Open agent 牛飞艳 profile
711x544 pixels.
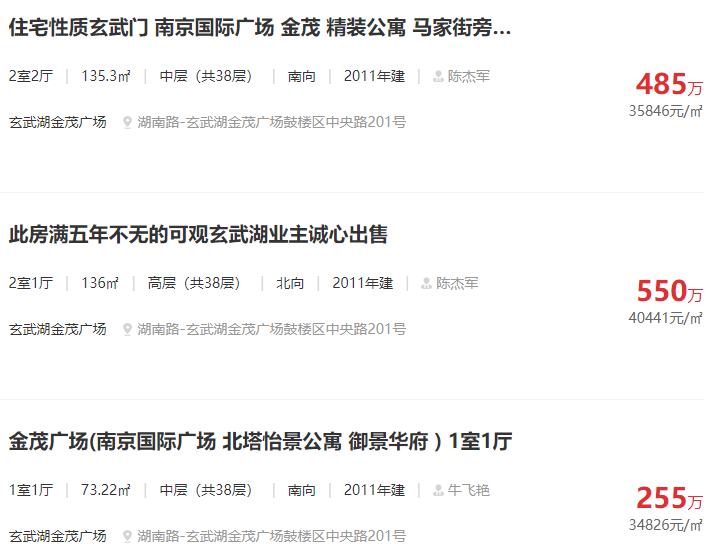click(x=469, y=491)
